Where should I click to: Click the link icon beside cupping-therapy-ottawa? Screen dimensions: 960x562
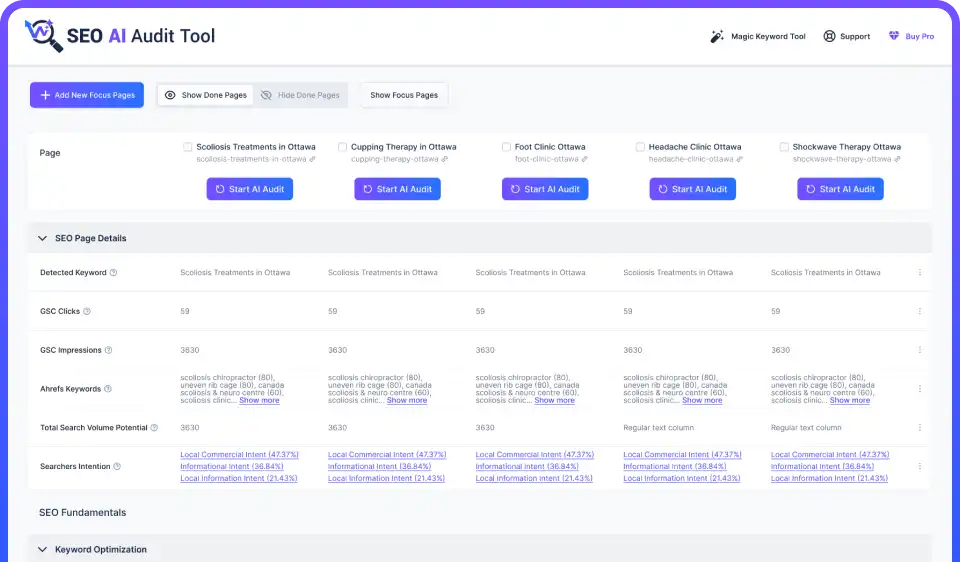[444, 159]
